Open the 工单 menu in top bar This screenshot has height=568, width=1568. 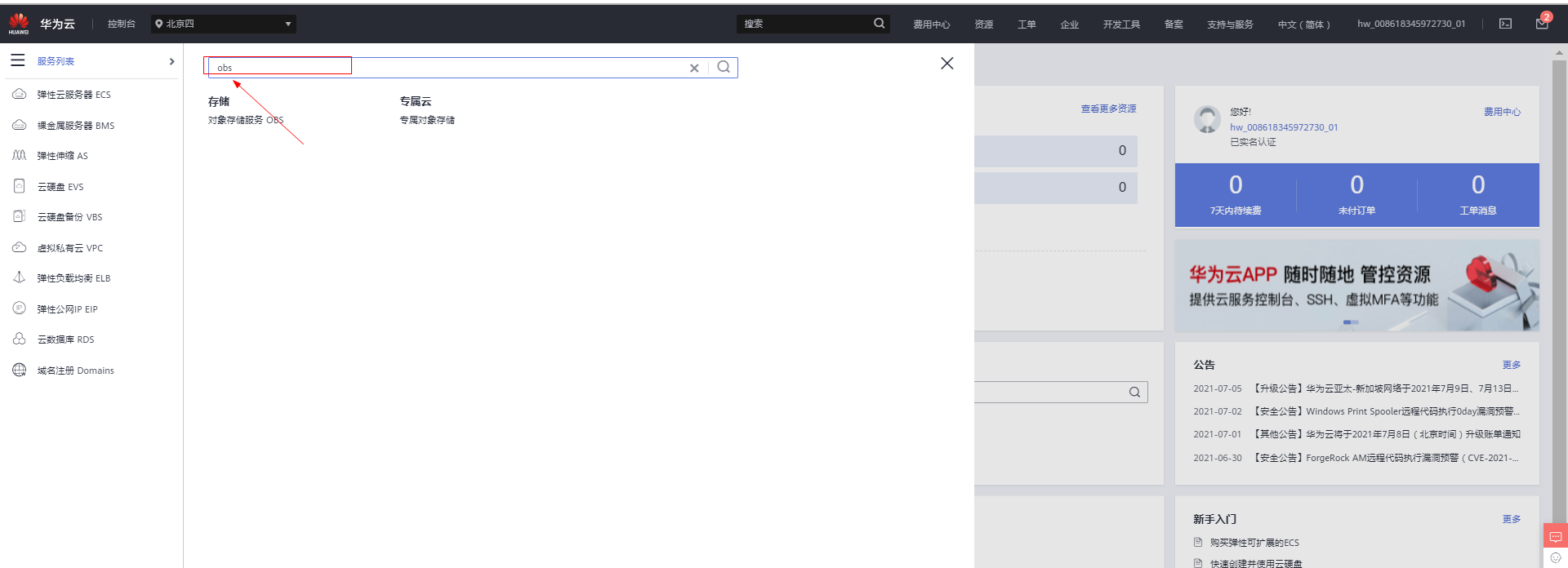[x=1027, y=24]
